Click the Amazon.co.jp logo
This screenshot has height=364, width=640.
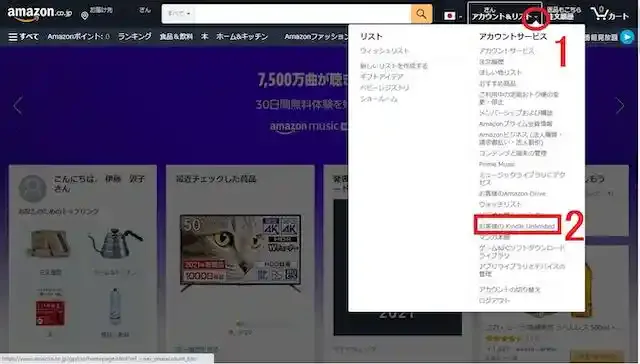tap(40, 13)
